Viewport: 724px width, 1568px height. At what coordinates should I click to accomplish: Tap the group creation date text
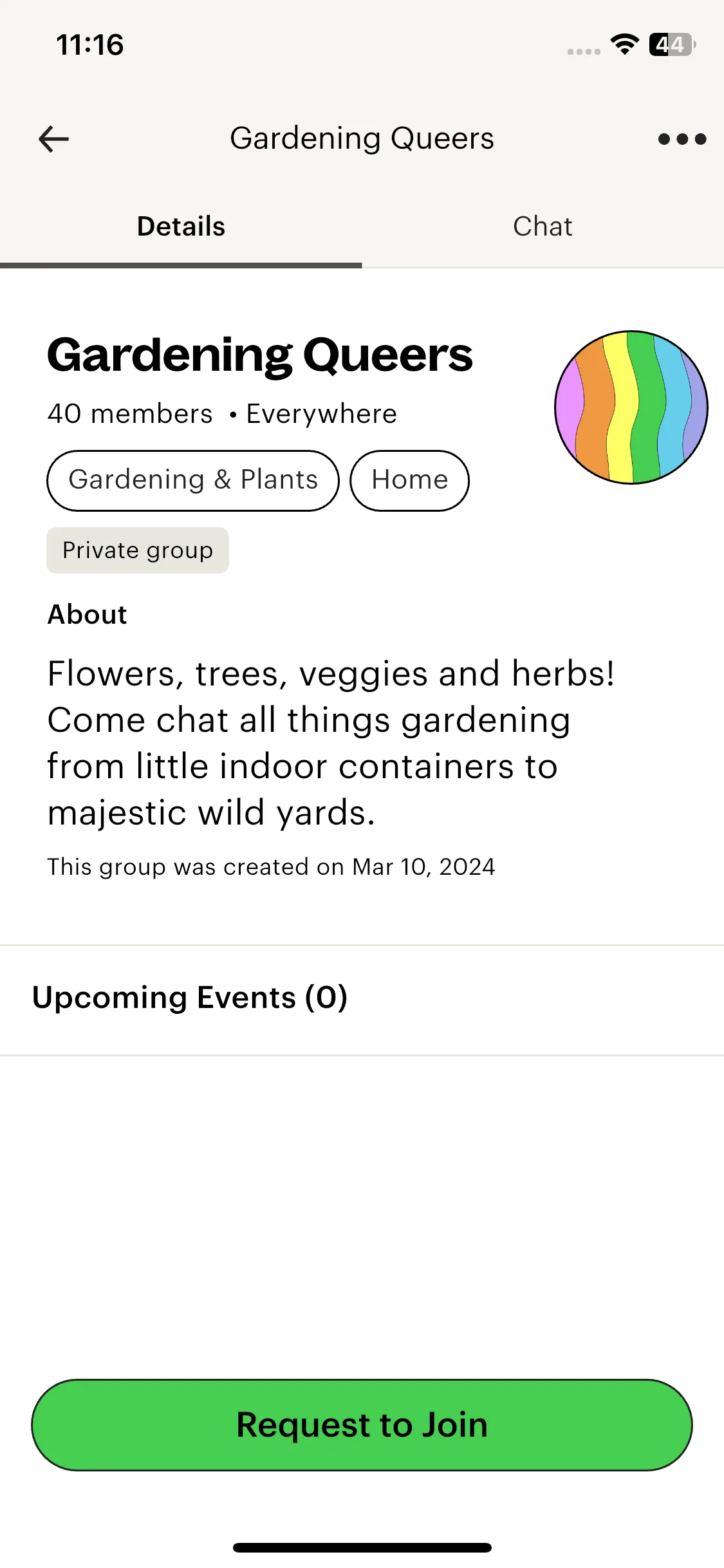point(271,867)
